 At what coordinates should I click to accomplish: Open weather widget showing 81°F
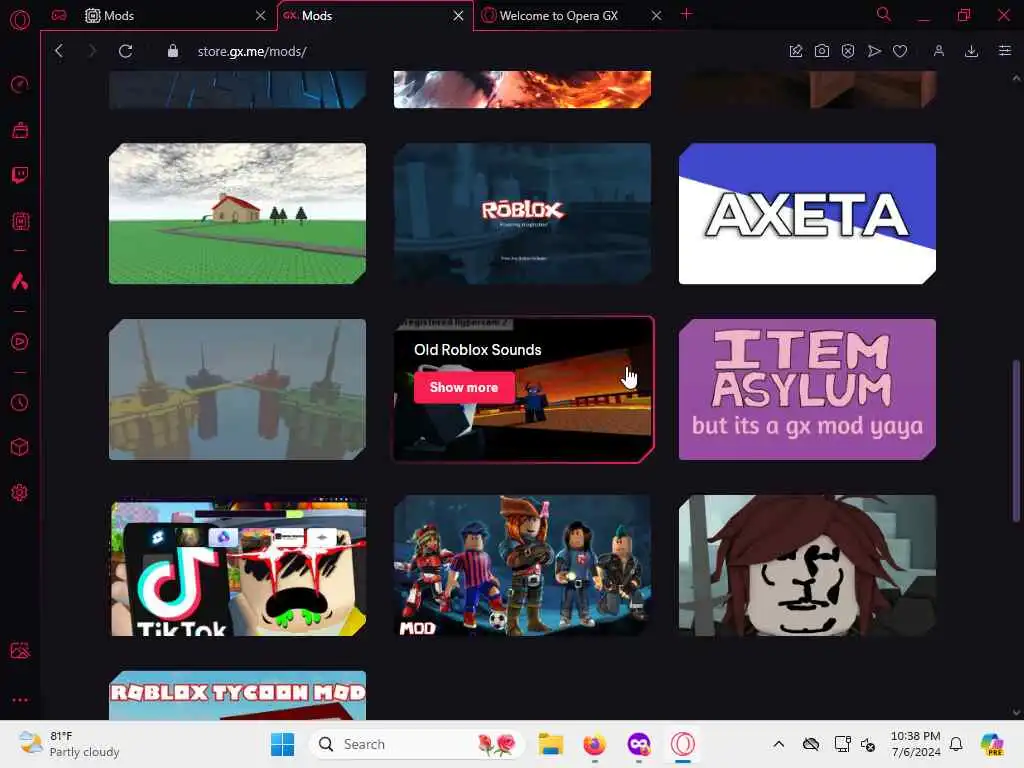(x=69, y=744)
